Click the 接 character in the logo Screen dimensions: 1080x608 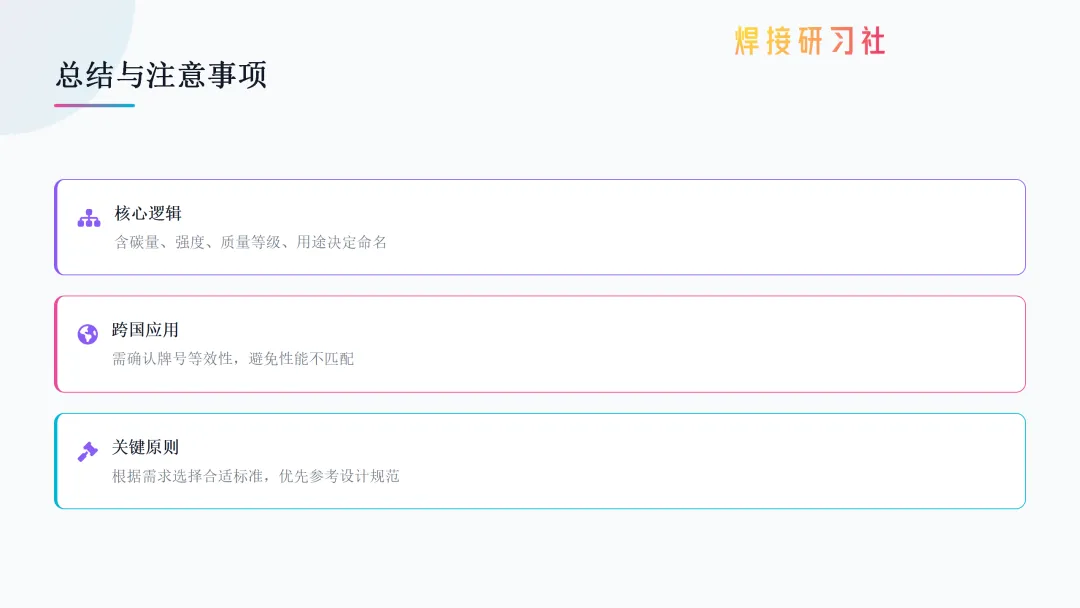tap(779, 41)
